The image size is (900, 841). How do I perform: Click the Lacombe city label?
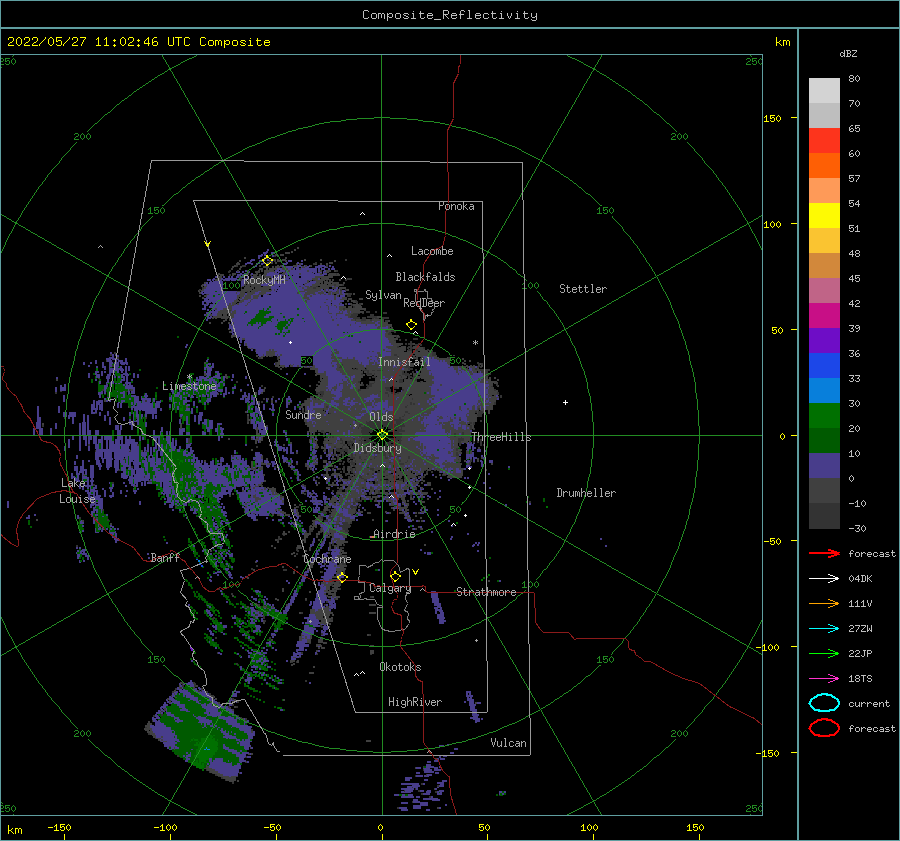coord(432,251)
